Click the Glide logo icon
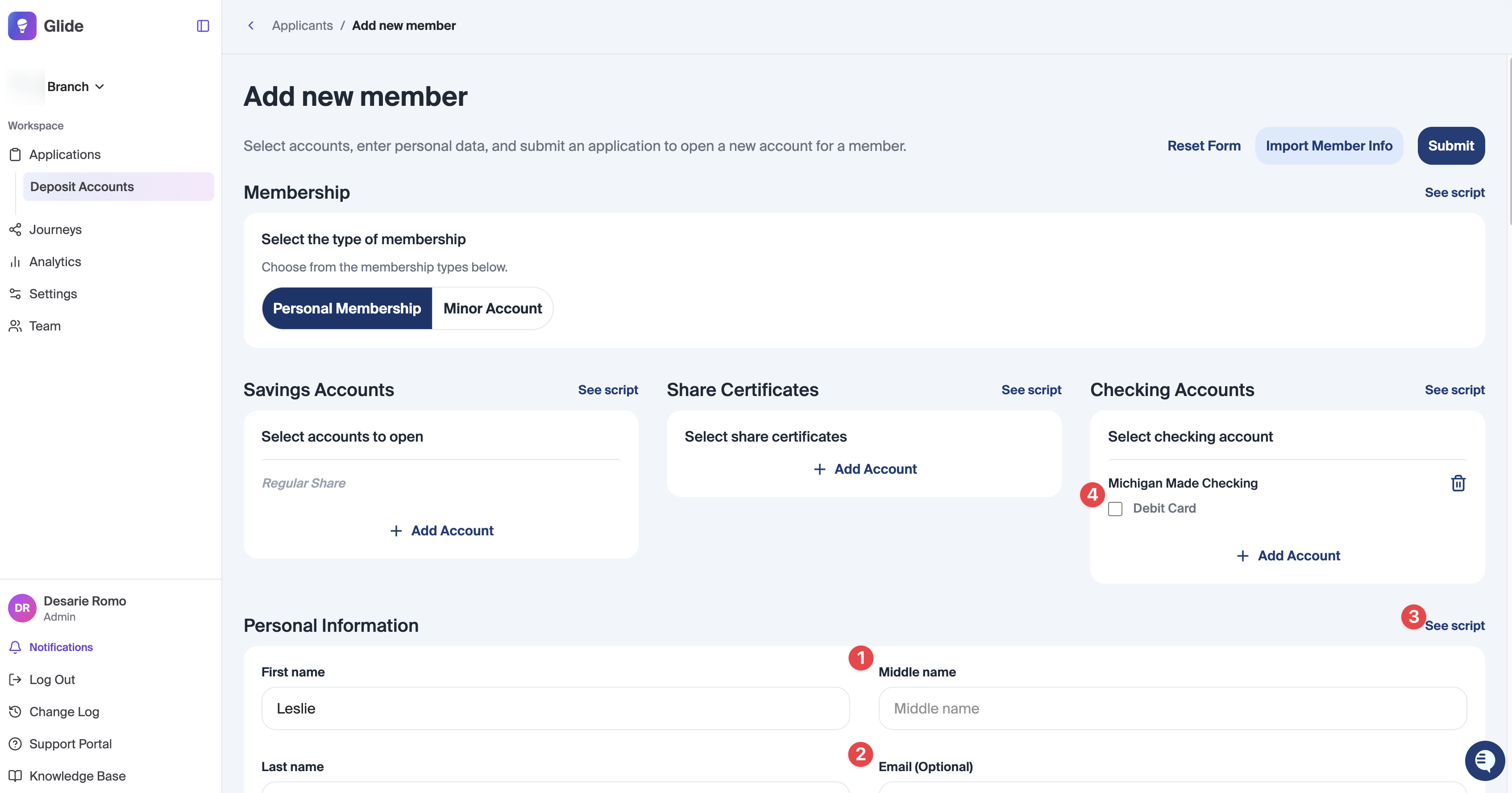This screenshot has height=793, width=1512. pos(22,26)
